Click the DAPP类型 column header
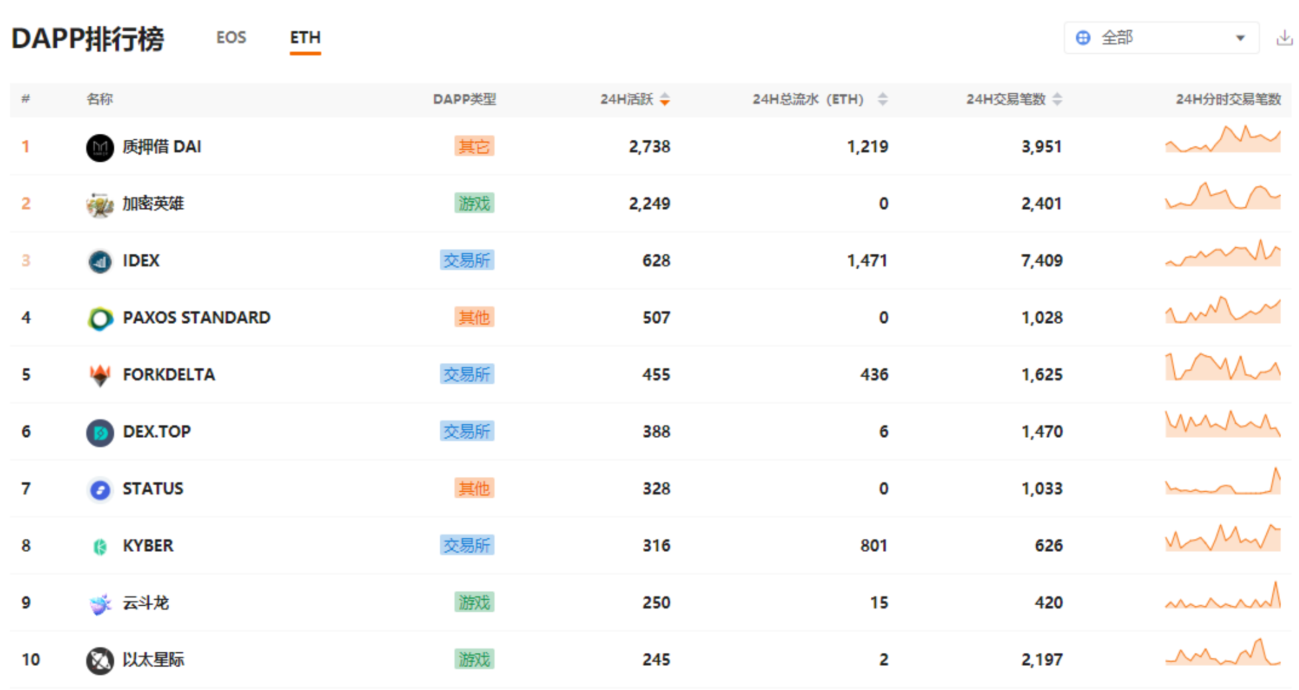1299x690 pixels. [x=464, y=100]
